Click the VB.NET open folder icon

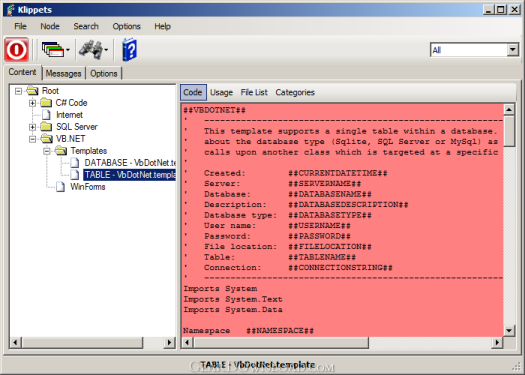(x=47, y=139)
